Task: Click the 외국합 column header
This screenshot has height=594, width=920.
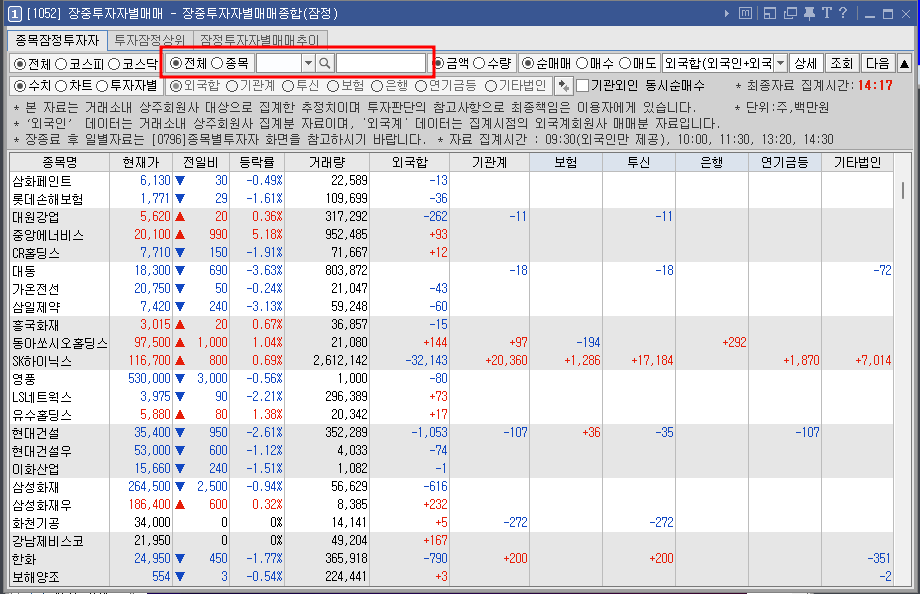Action: point(410,163)
